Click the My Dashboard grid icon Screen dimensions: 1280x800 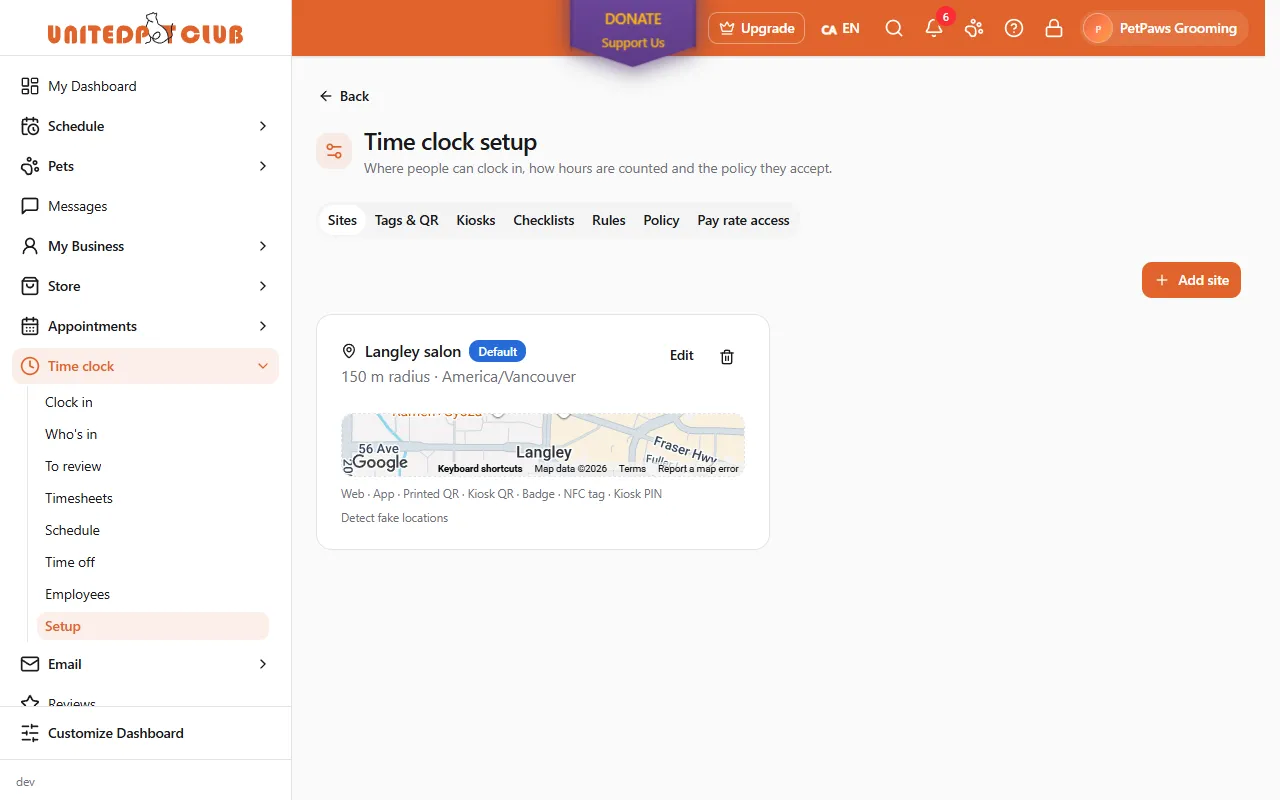pyautogui.click(x=30, y=86)
